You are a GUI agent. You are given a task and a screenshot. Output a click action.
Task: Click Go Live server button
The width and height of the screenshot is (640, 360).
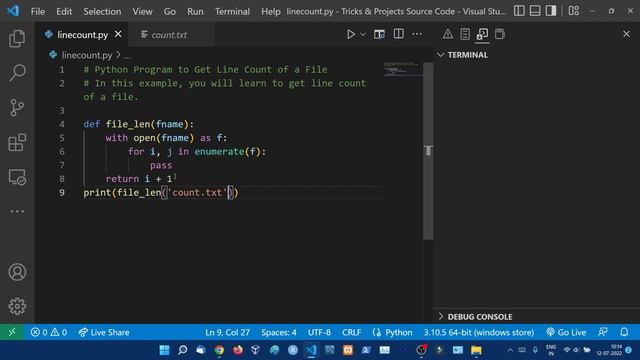point(566,332)
